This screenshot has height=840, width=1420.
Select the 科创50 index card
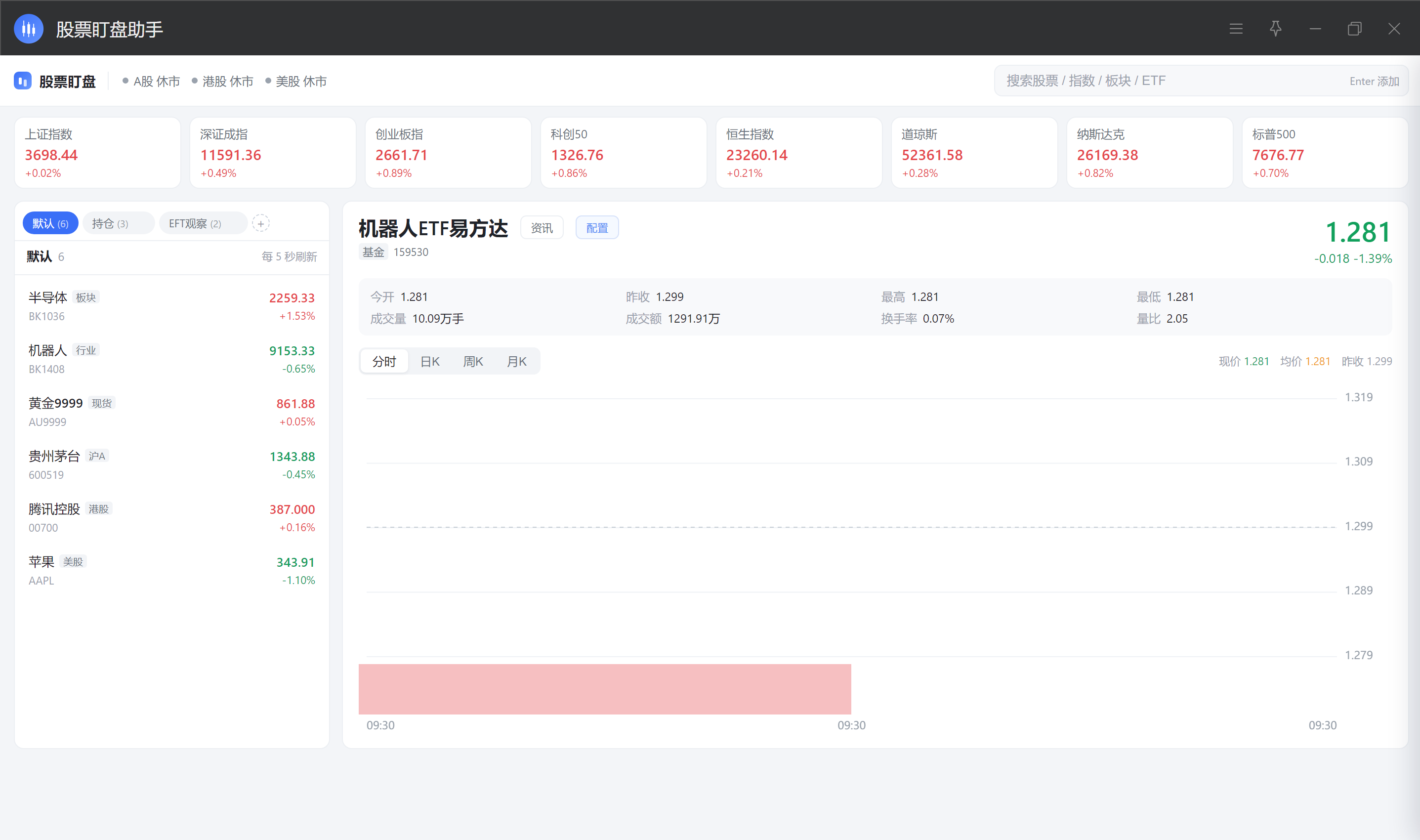pyautogui.click(x=624, y=153)
